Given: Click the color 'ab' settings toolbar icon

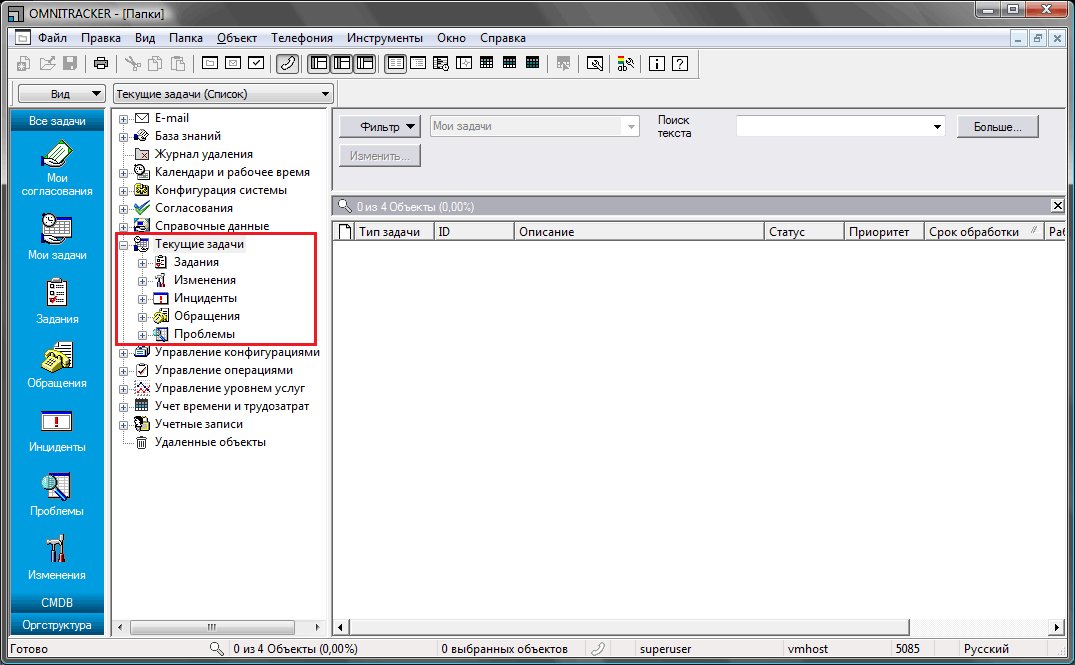Looking at the screenshot, I should tap(626, 64).
